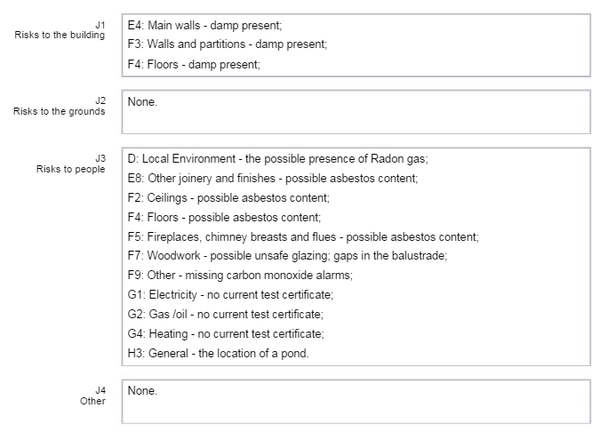This screenshot has width=600, height=432.
Task: Click inside the J2 Risks to the grounds box
Action: (x=356, y=112)
